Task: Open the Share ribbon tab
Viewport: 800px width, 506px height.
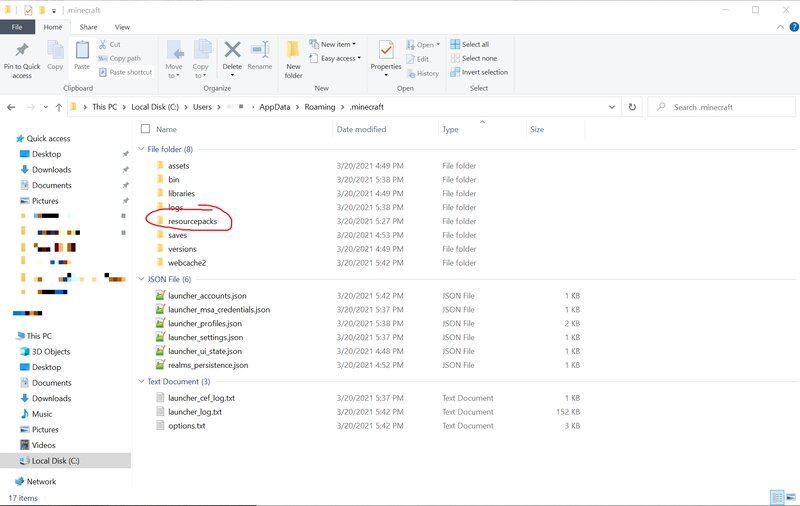Action: pos(88,27)
